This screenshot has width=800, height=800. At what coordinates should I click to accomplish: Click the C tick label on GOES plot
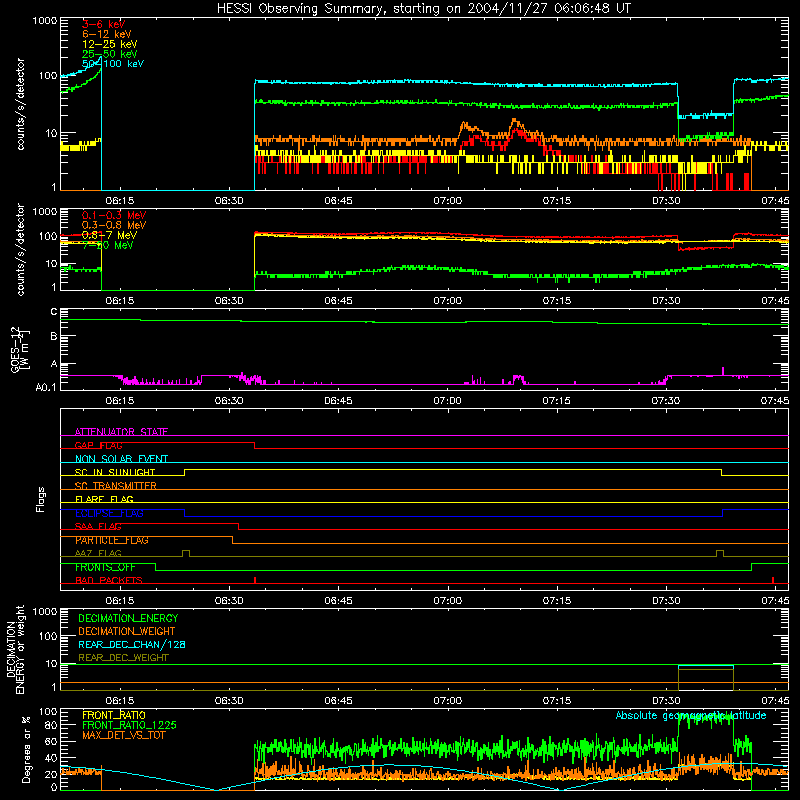click(54, 312)
